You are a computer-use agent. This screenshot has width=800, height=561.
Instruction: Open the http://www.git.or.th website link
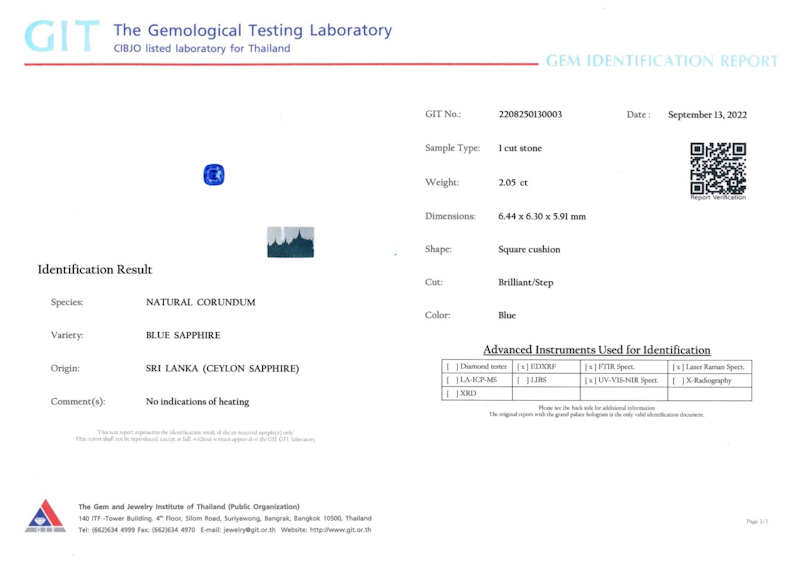click(x=340, y=530)
